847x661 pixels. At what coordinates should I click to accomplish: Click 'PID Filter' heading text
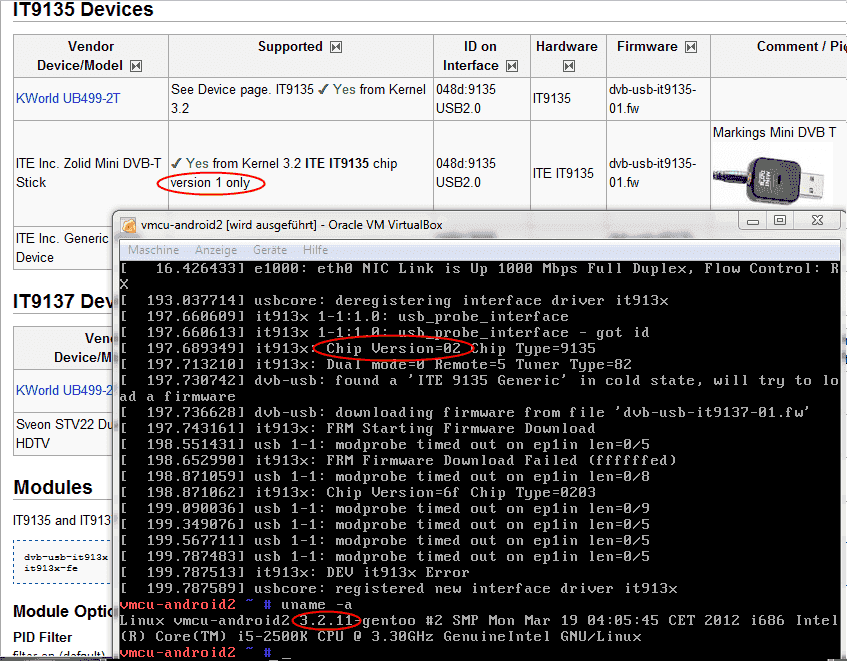43,637
